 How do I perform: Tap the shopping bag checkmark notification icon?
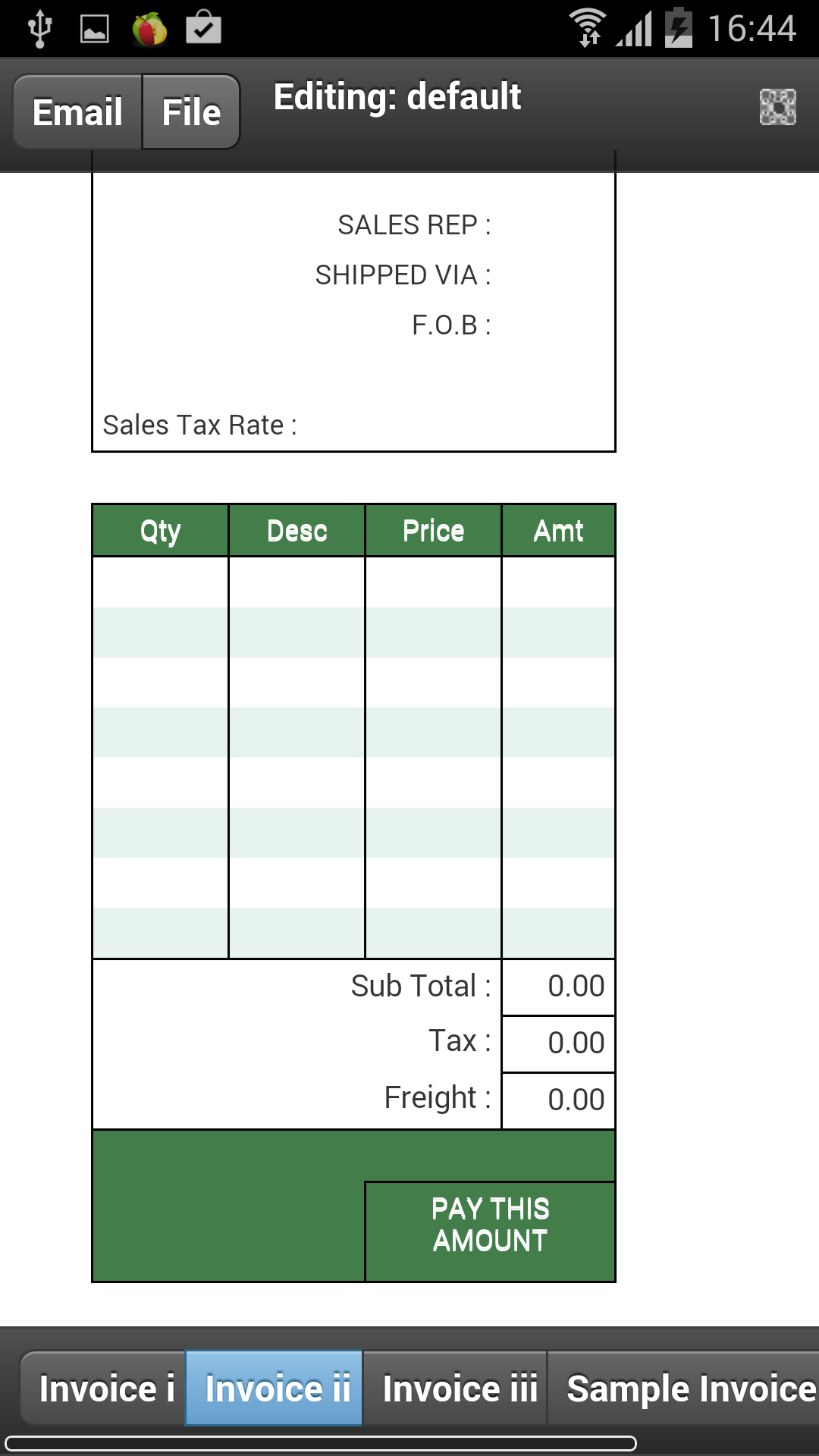tap(204, 27)
